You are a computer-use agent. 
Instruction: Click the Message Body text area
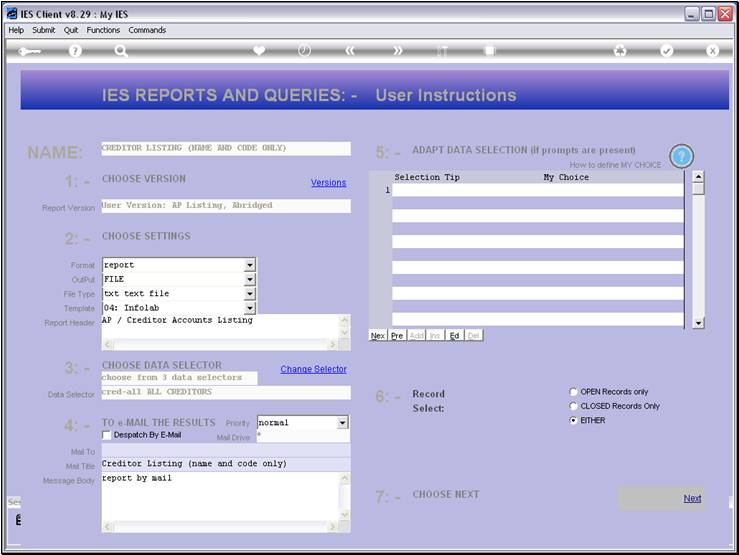pos(220,496)
